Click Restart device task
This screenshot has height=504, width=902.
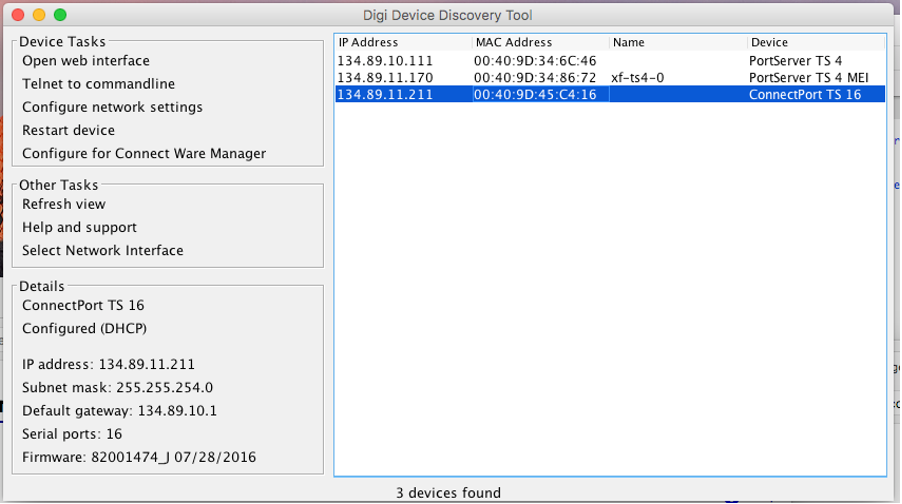point(68,130)
